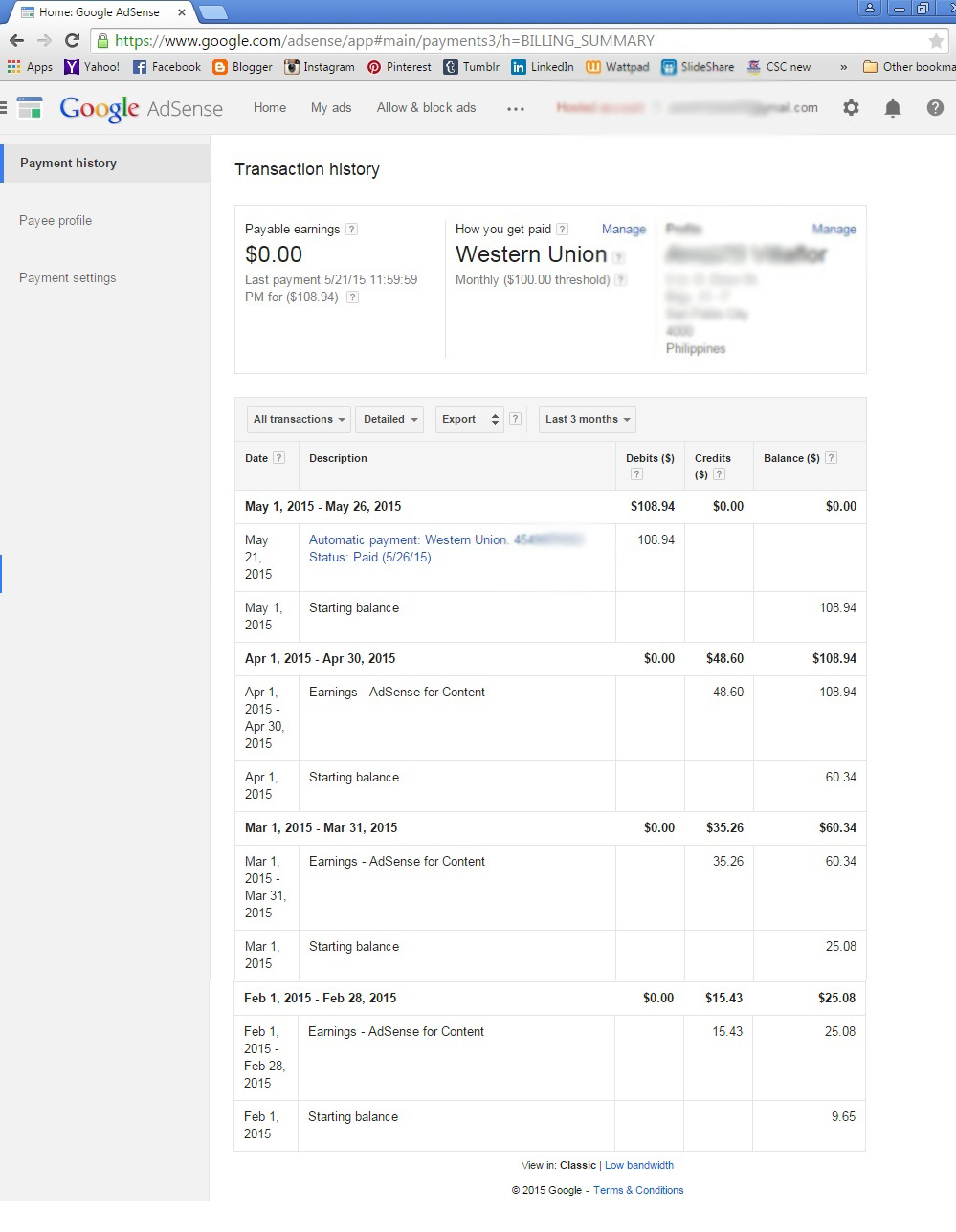Close the Google AdSense browser tab
Image resolution: width=956 pixels, height=1232 pixels.
[x=181, y=12]
